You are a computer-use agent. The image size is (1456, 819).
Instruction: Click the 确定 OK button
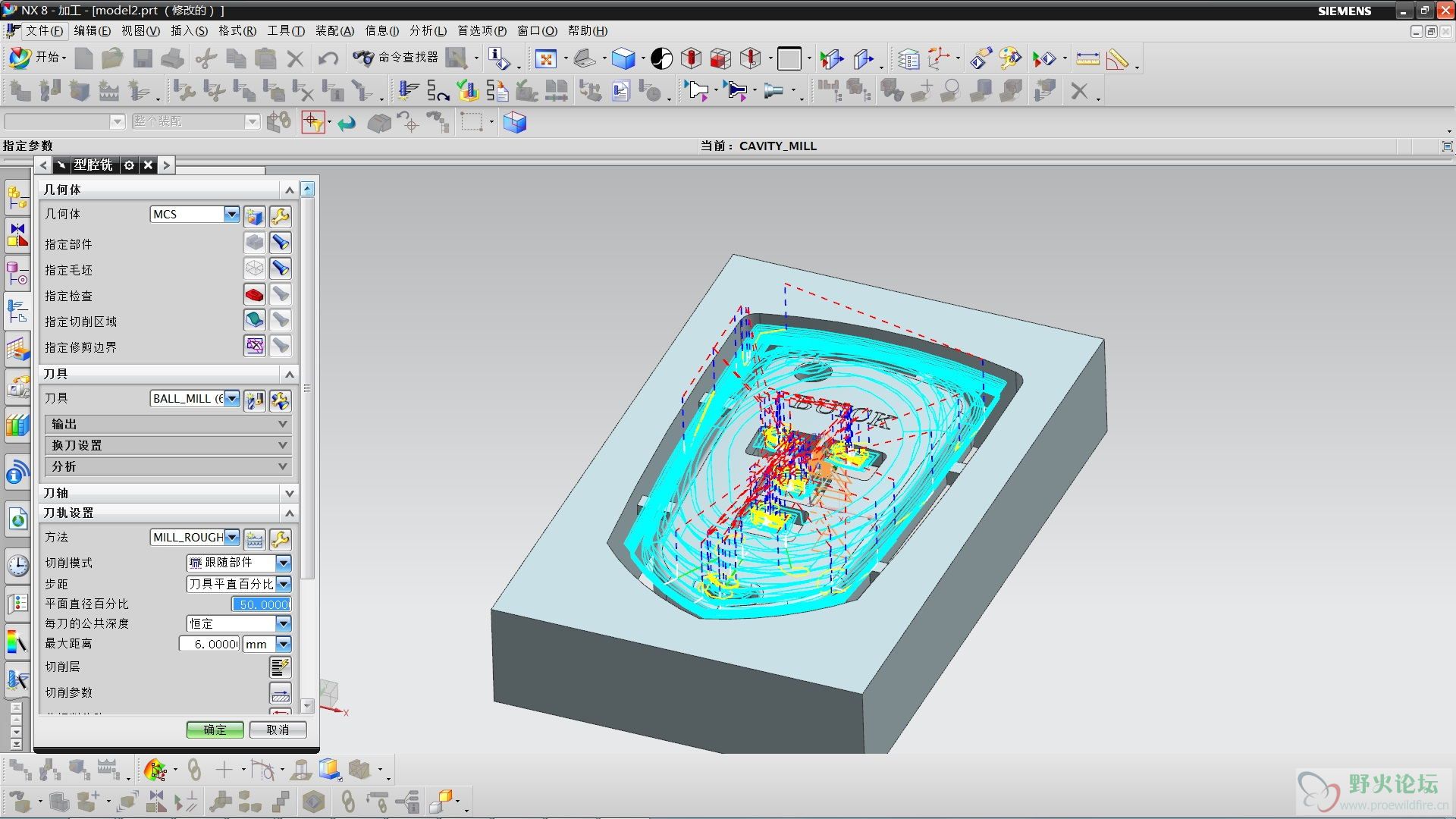coord(215,730)
